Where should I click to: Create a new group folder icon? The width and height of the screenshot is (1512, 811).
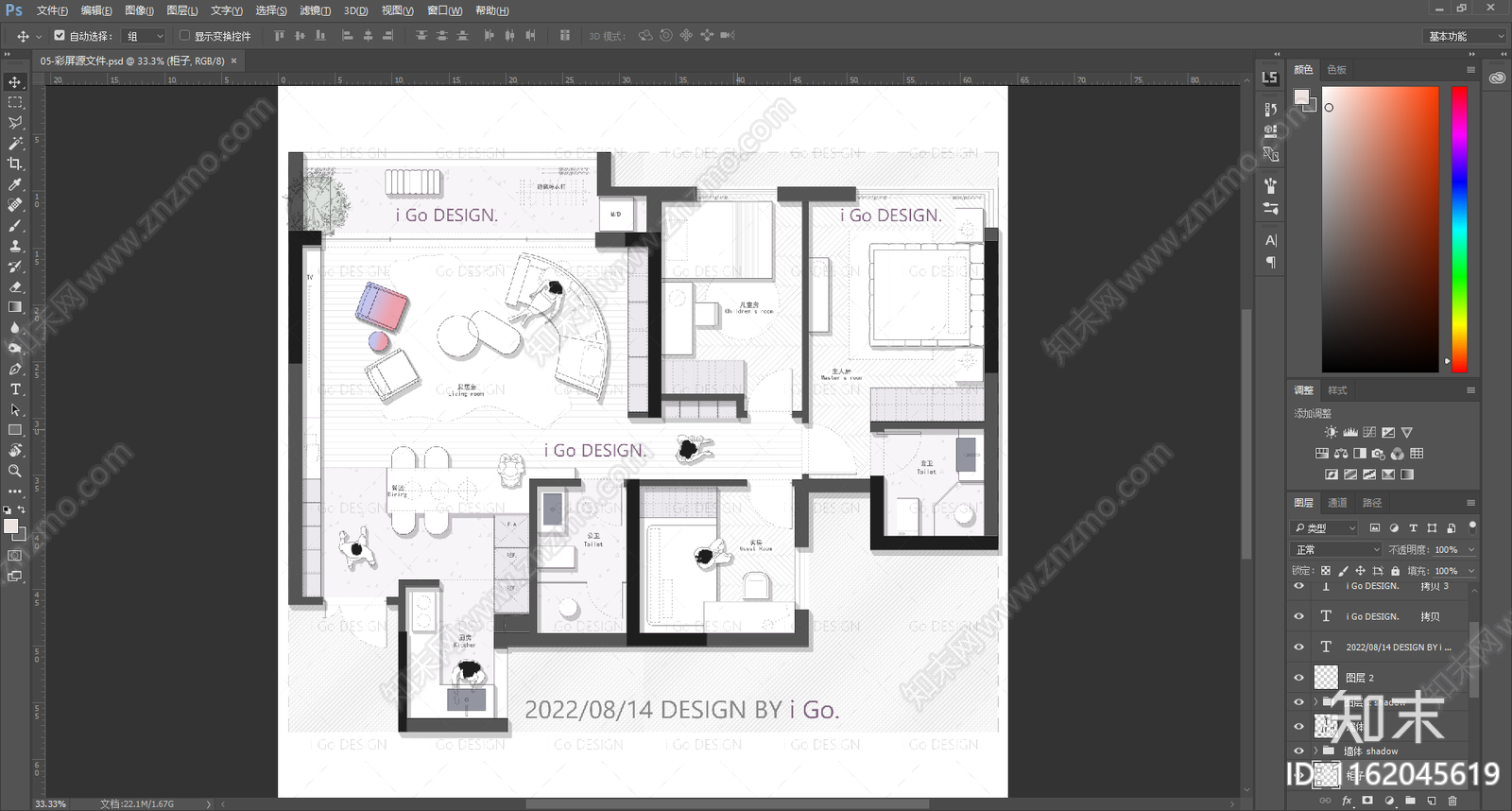tap(1410, 801)
